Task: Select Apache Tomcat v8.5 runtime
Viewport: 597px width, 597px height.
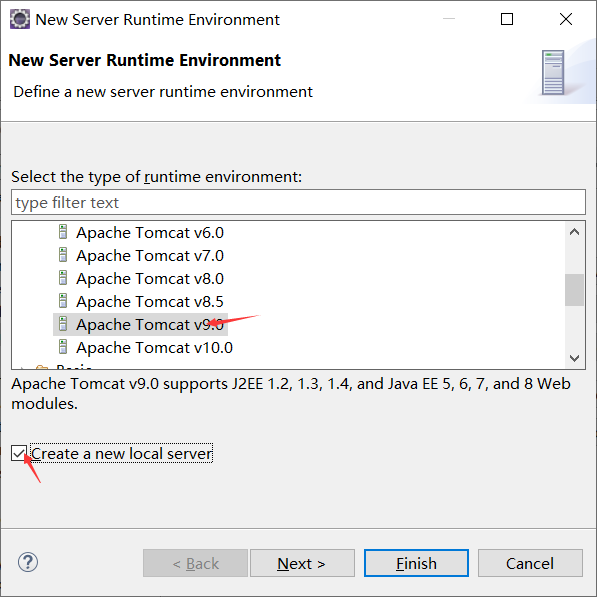Action: tap(150, 302)
